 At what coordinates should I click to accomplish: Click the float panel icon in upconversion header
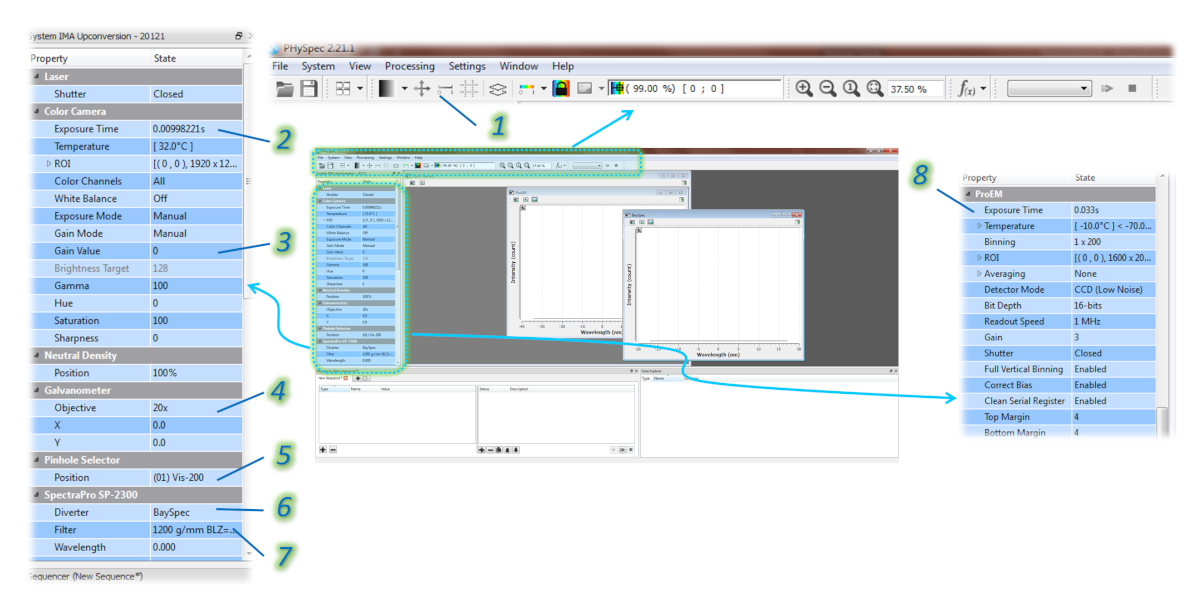[x=239, y=35]
